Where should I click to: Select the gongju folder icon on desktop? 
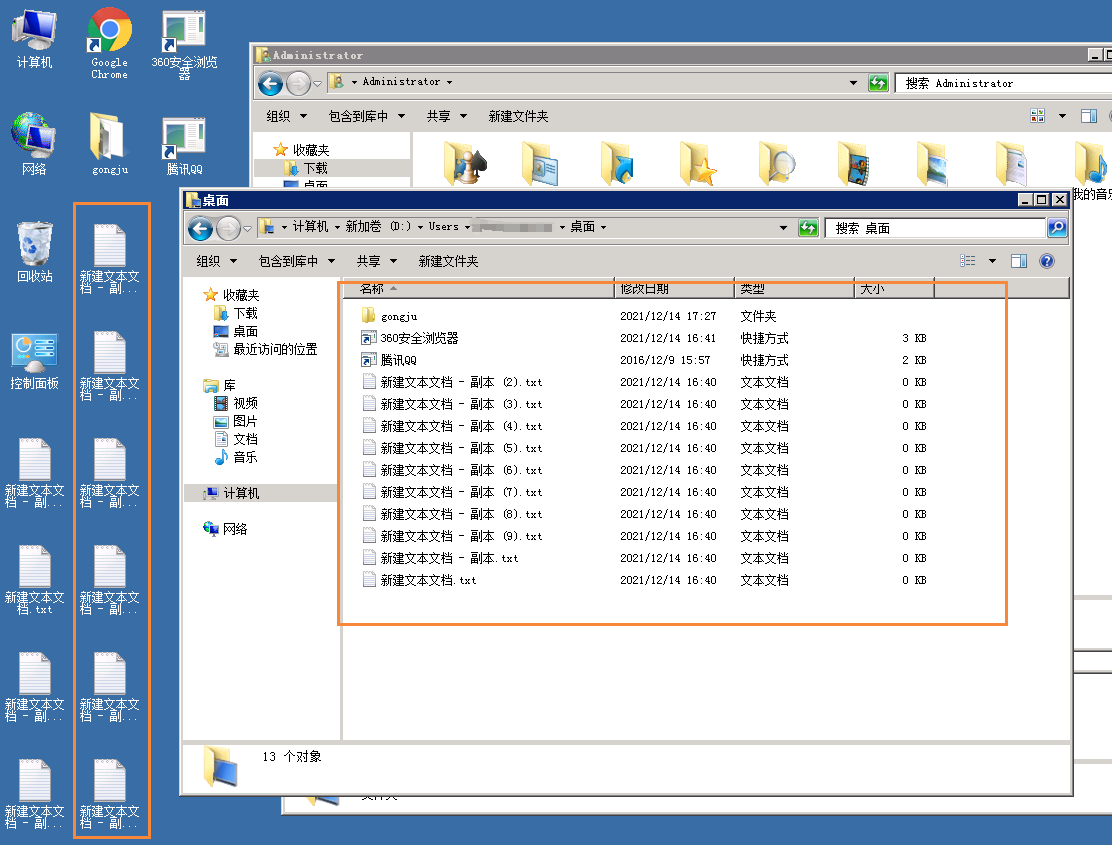tap(109, 138)
